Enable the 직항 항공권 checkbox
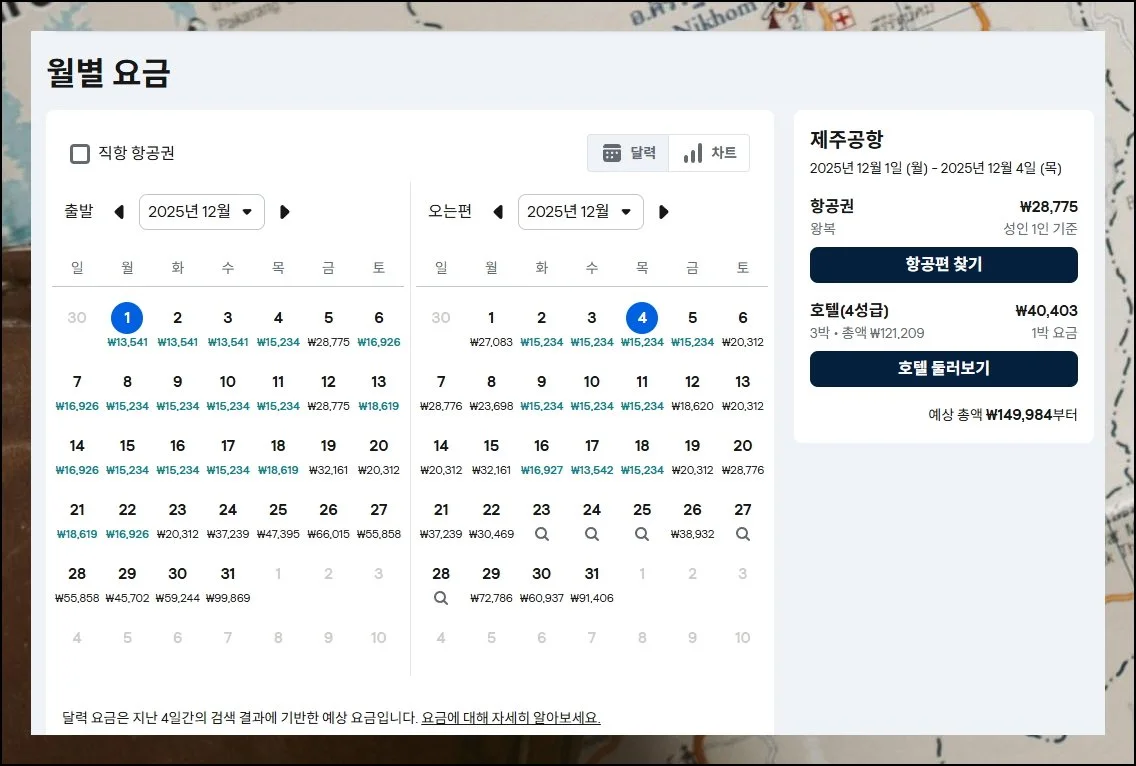The height and width of the screenshot is (766, 1136). [80, 153]
